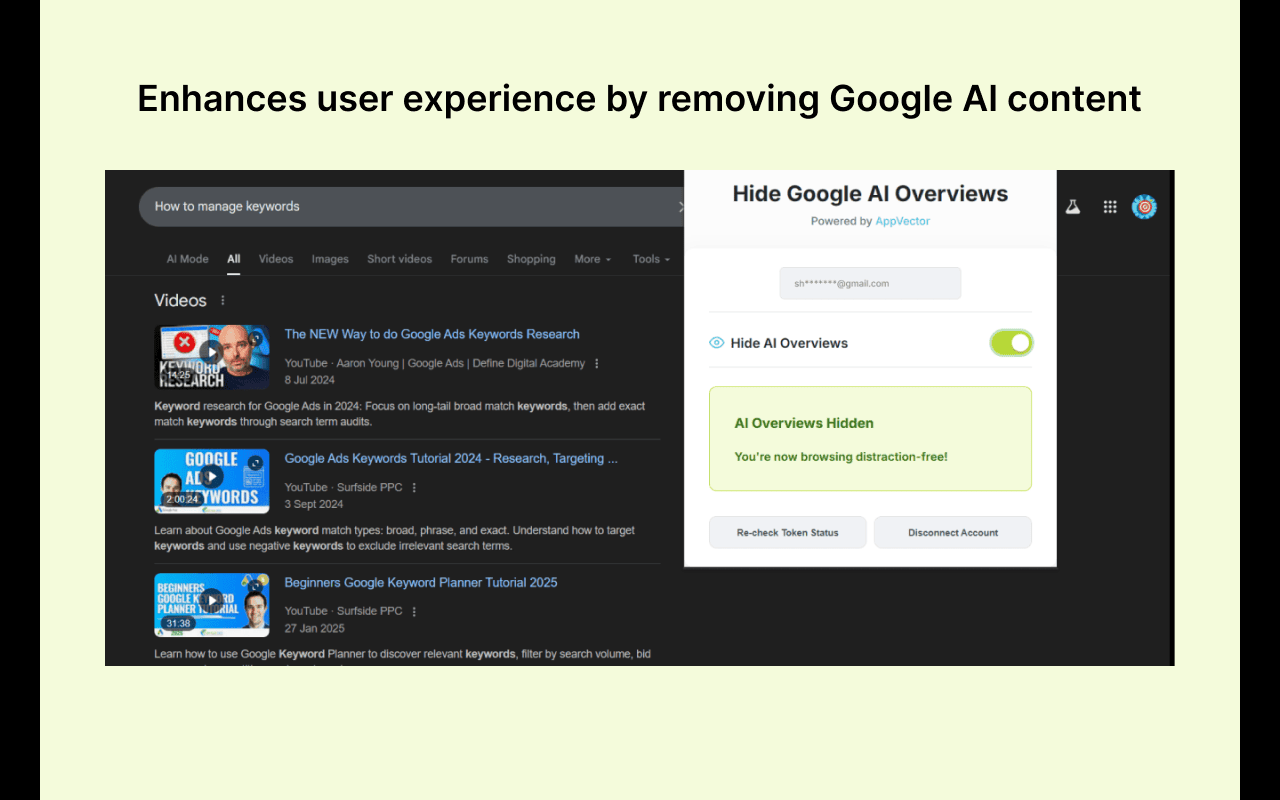Screen dimensions: 1280x800
Task: Play the Keyword Planner Tutorial 31:38 thumbnail
Action: point(212,605)
